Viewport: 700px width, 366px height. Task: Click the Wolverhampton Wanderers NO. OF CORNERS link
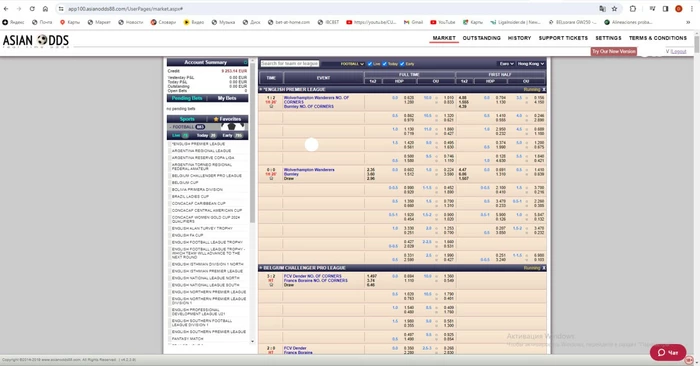[316, 100]
